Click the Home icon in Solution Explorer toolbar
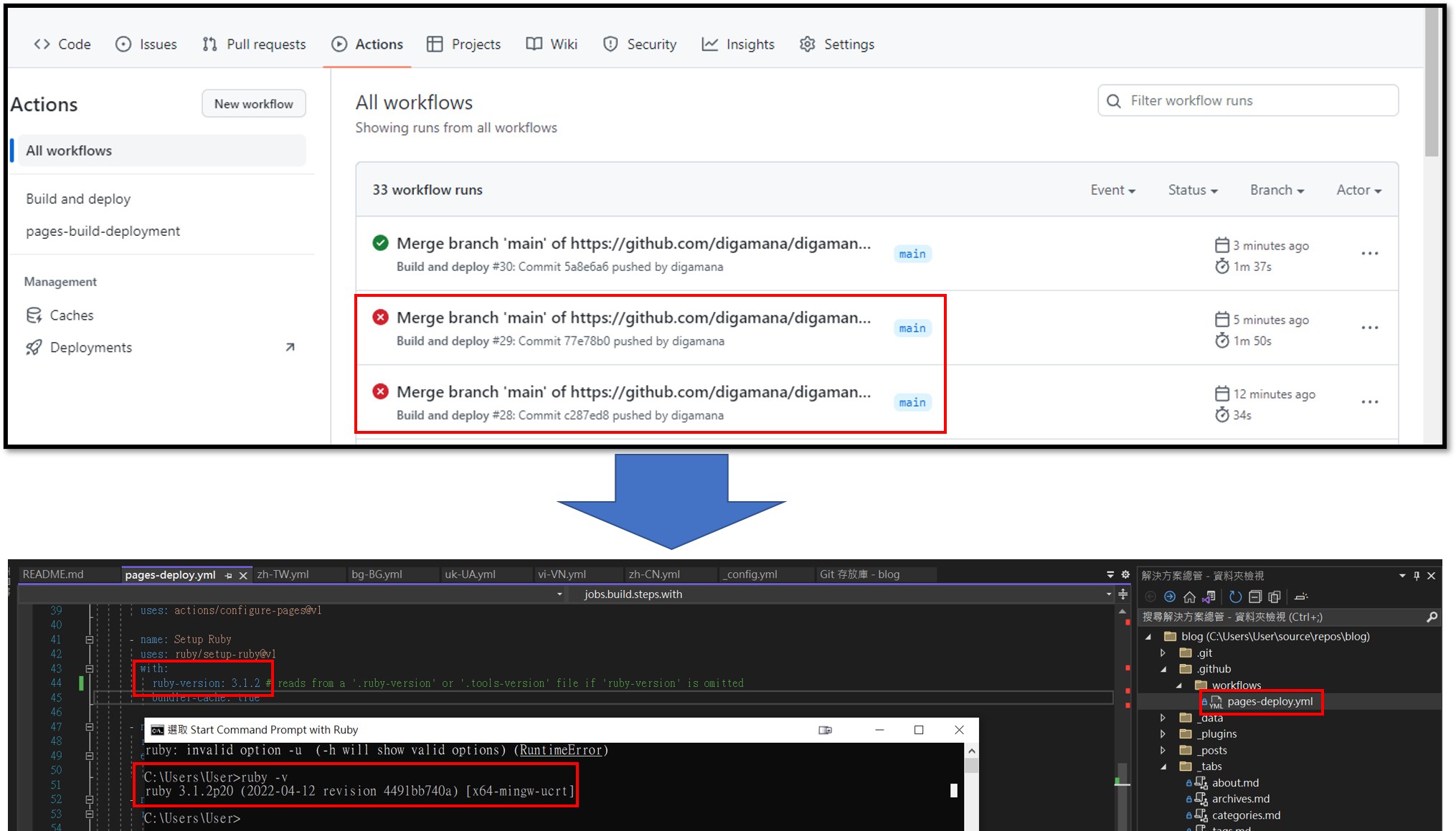 pyautogui.click(x=1189, y=597)
